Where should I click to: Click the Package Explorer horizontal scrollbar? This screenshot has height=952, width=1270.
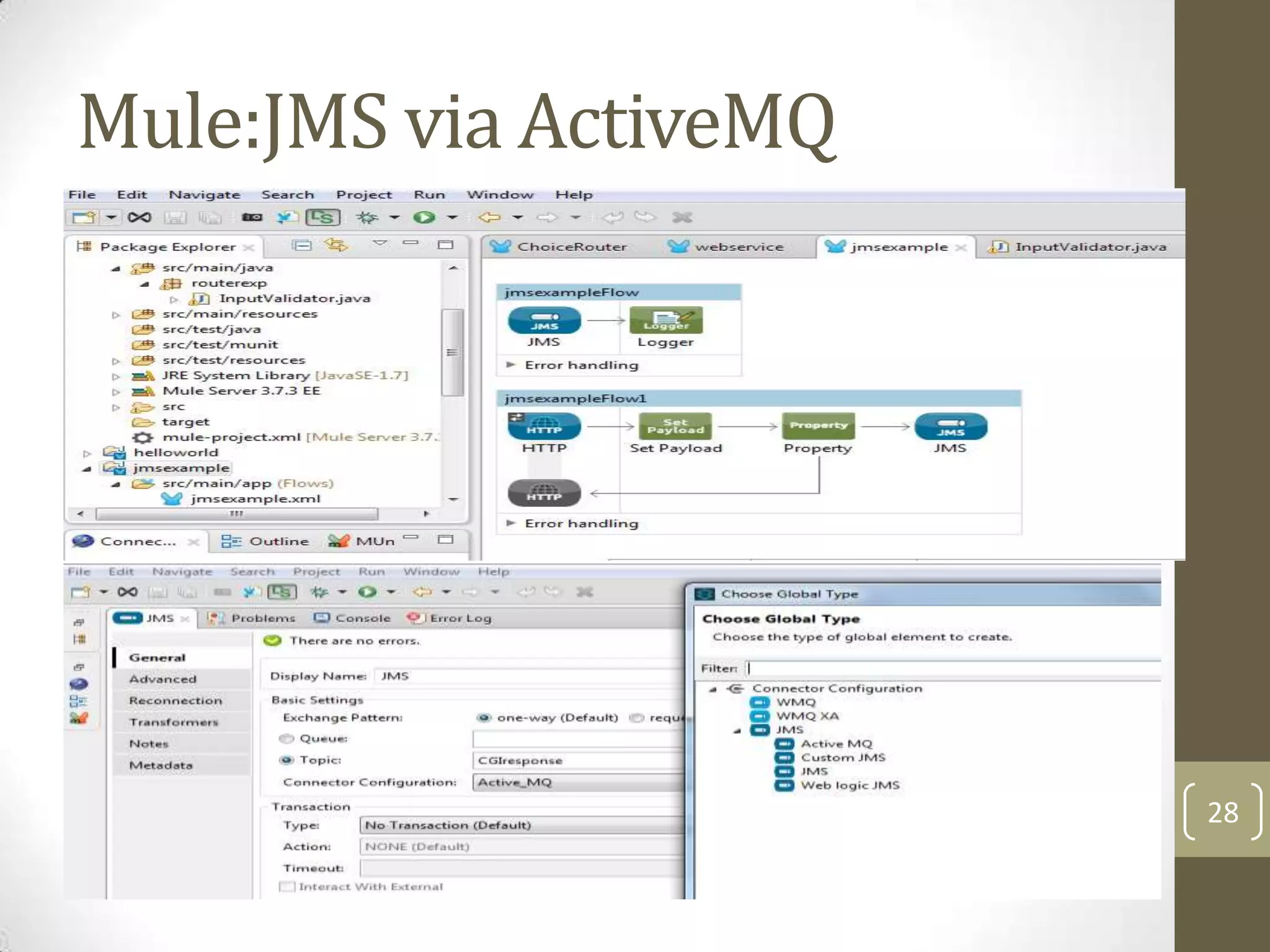[x=237, y=514]
